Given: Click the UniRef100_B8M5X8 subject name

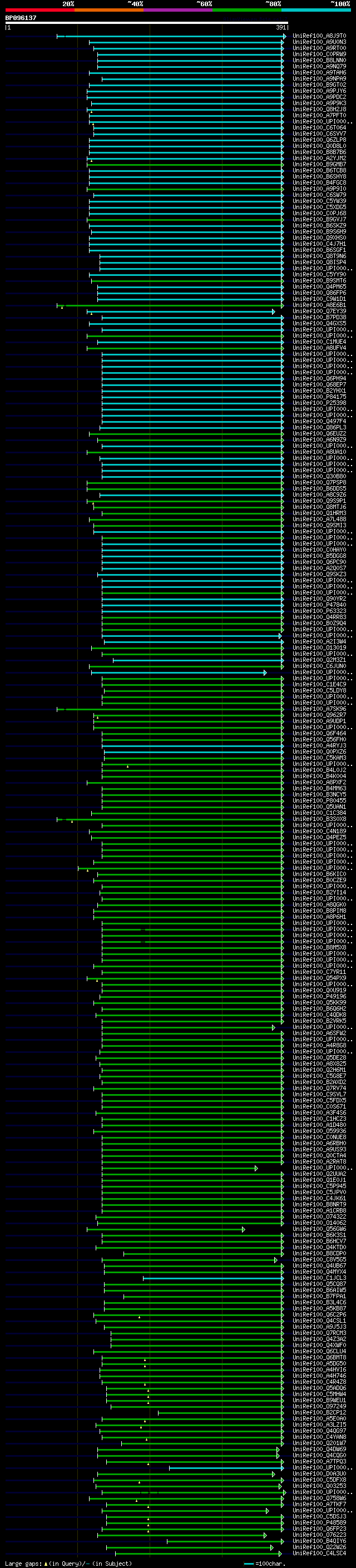Looking at the screenshot, I should click(x=319, y=948).
